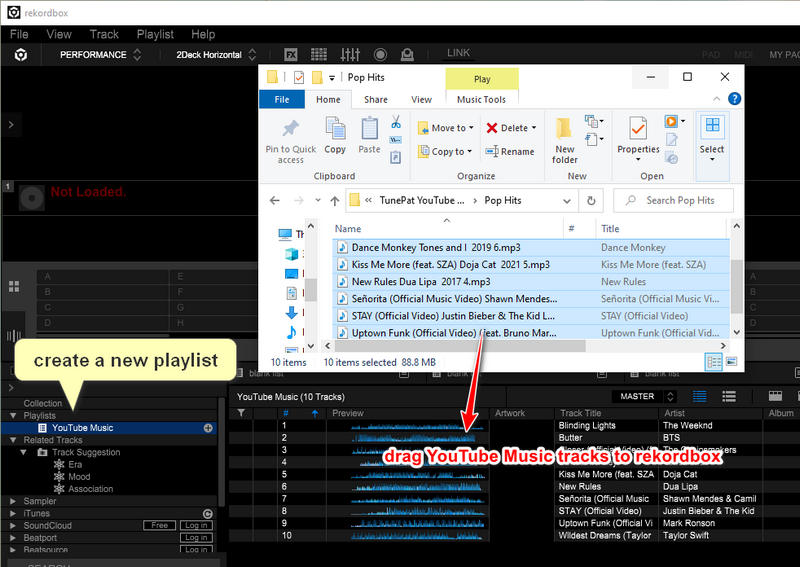The image size is (800, 567).
Task: Switch to Share tab in Explorer
Action: pos(376,100)
